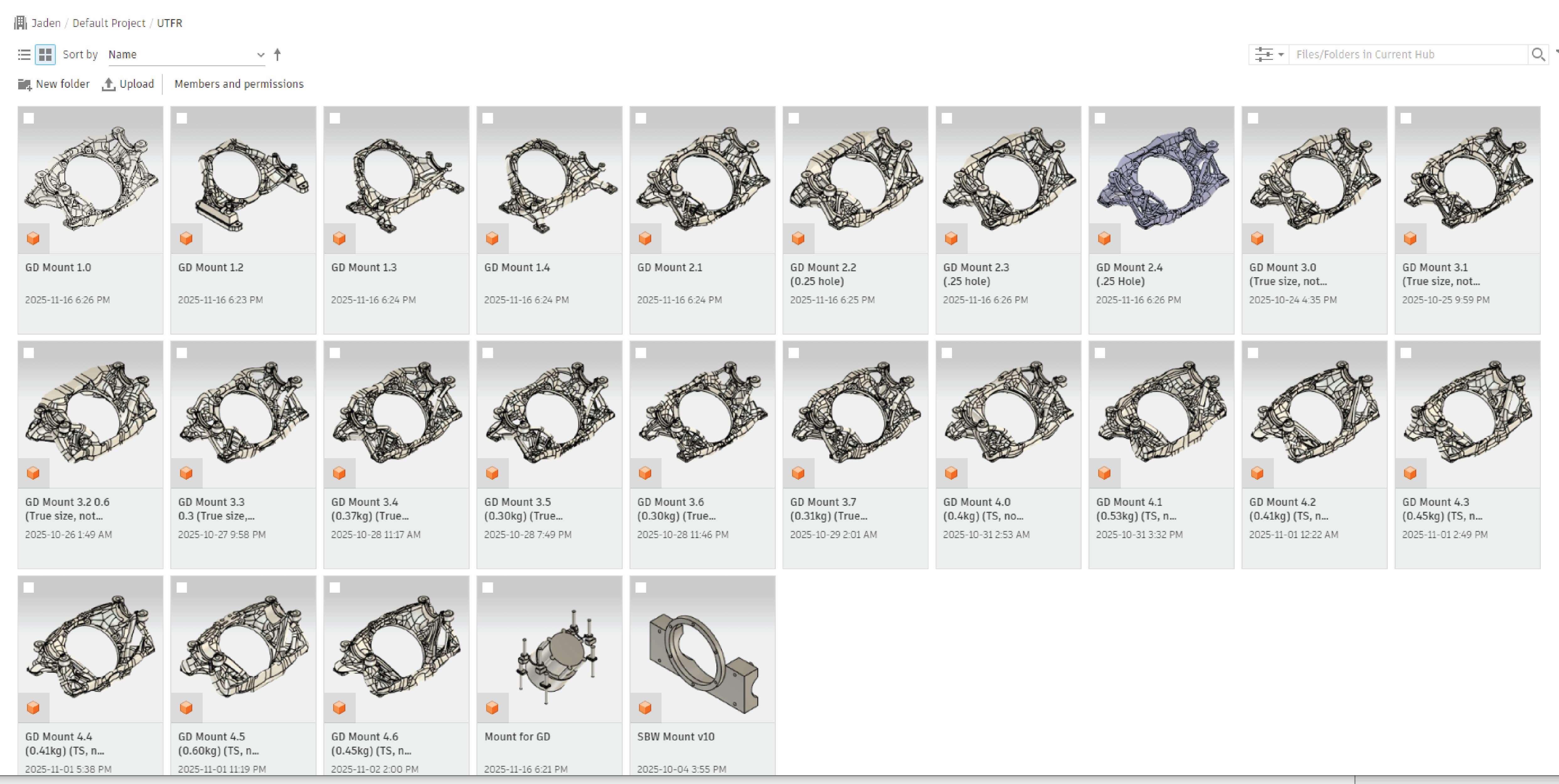Viewport: 1559px width, 784px height.
Task: Open the Default Project breadcrumb
Action: pyautogui.click(x=109, y=23)
